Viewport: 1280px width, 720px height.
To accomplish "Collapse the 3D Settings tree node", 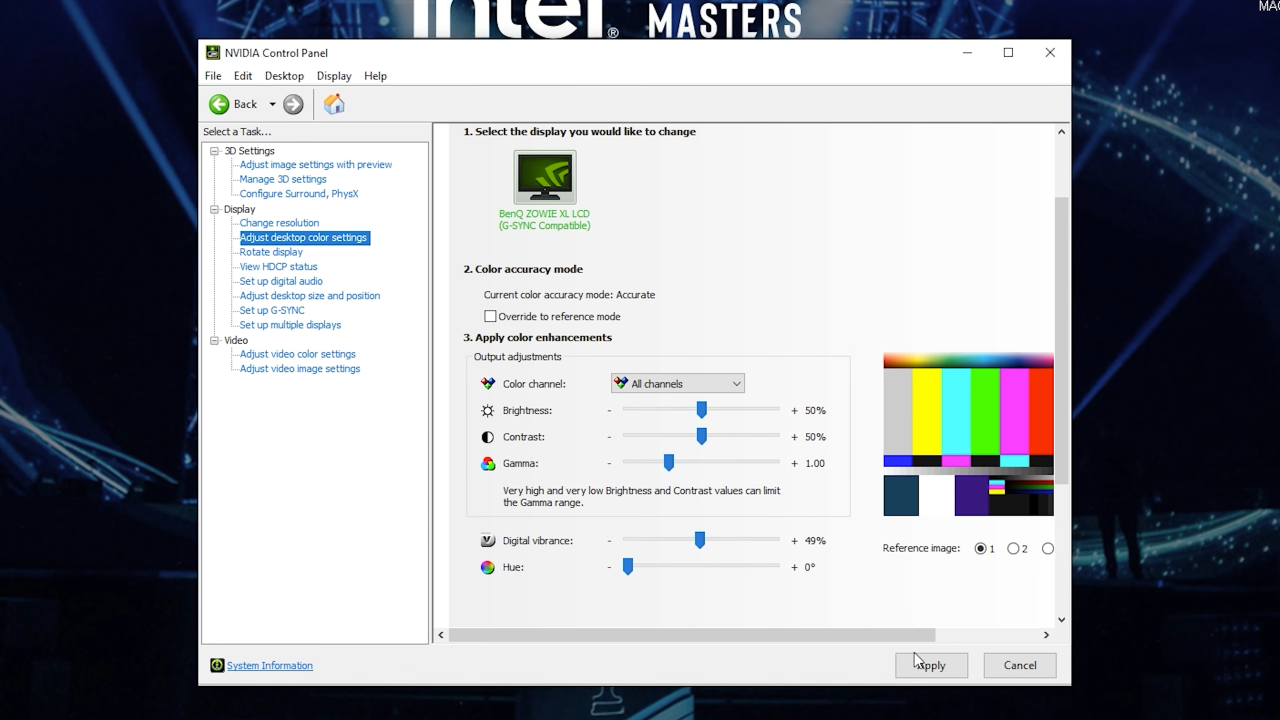I will pos(214,151).
